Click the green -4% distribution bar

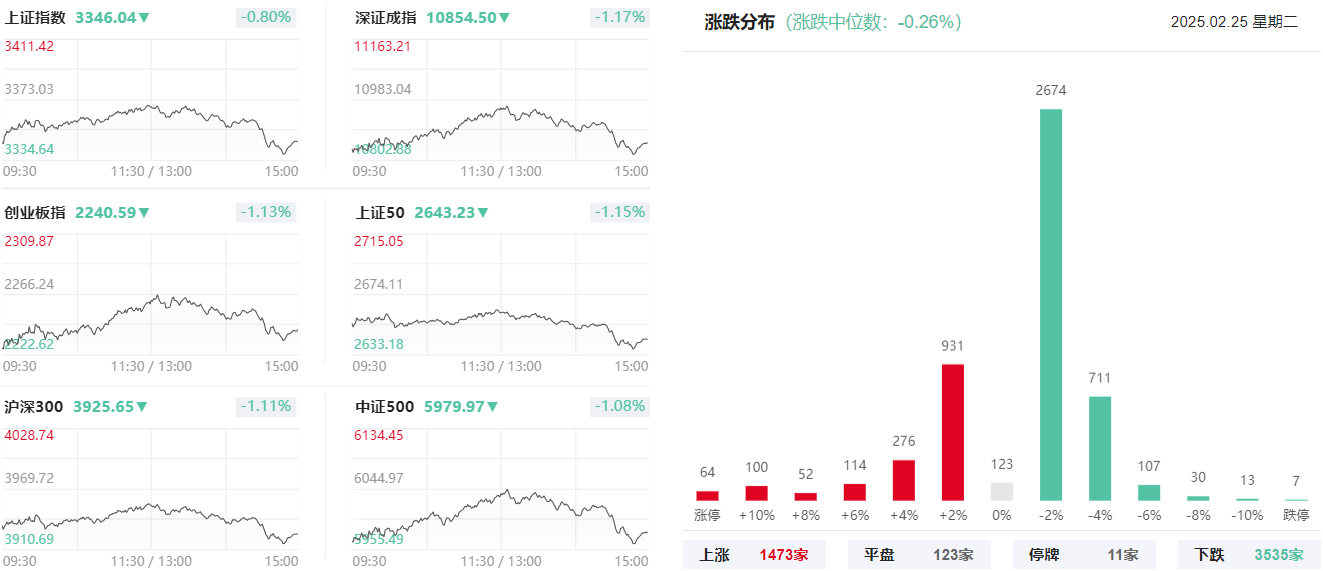[x=1100, y=448]
